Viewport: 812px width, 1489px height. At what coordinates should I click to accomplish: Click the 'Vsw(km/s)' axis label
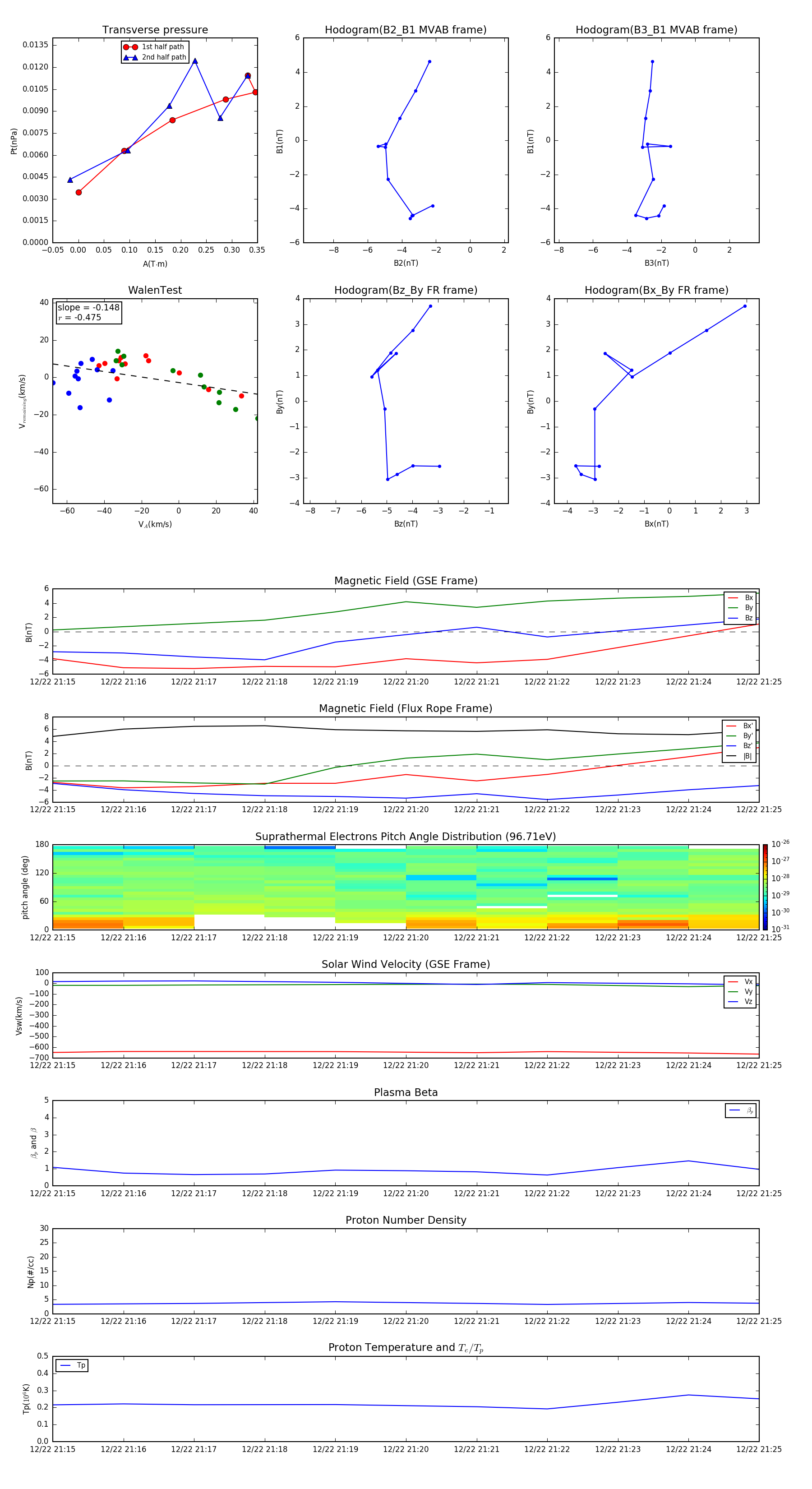click(x=18, y=1015)
